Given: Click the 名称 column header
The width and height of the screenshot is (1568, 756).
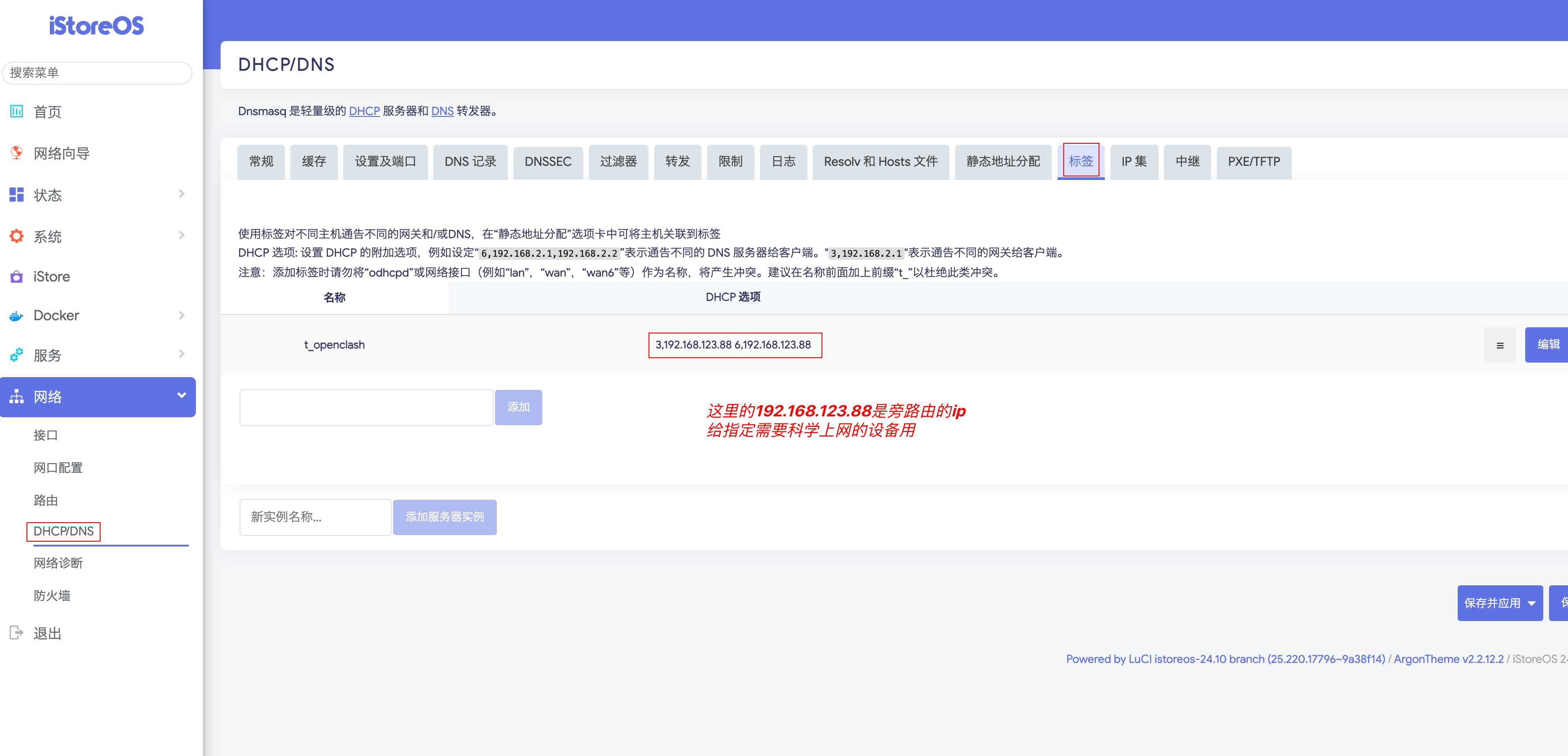Looking at the screenshot, I should point(334,298).
